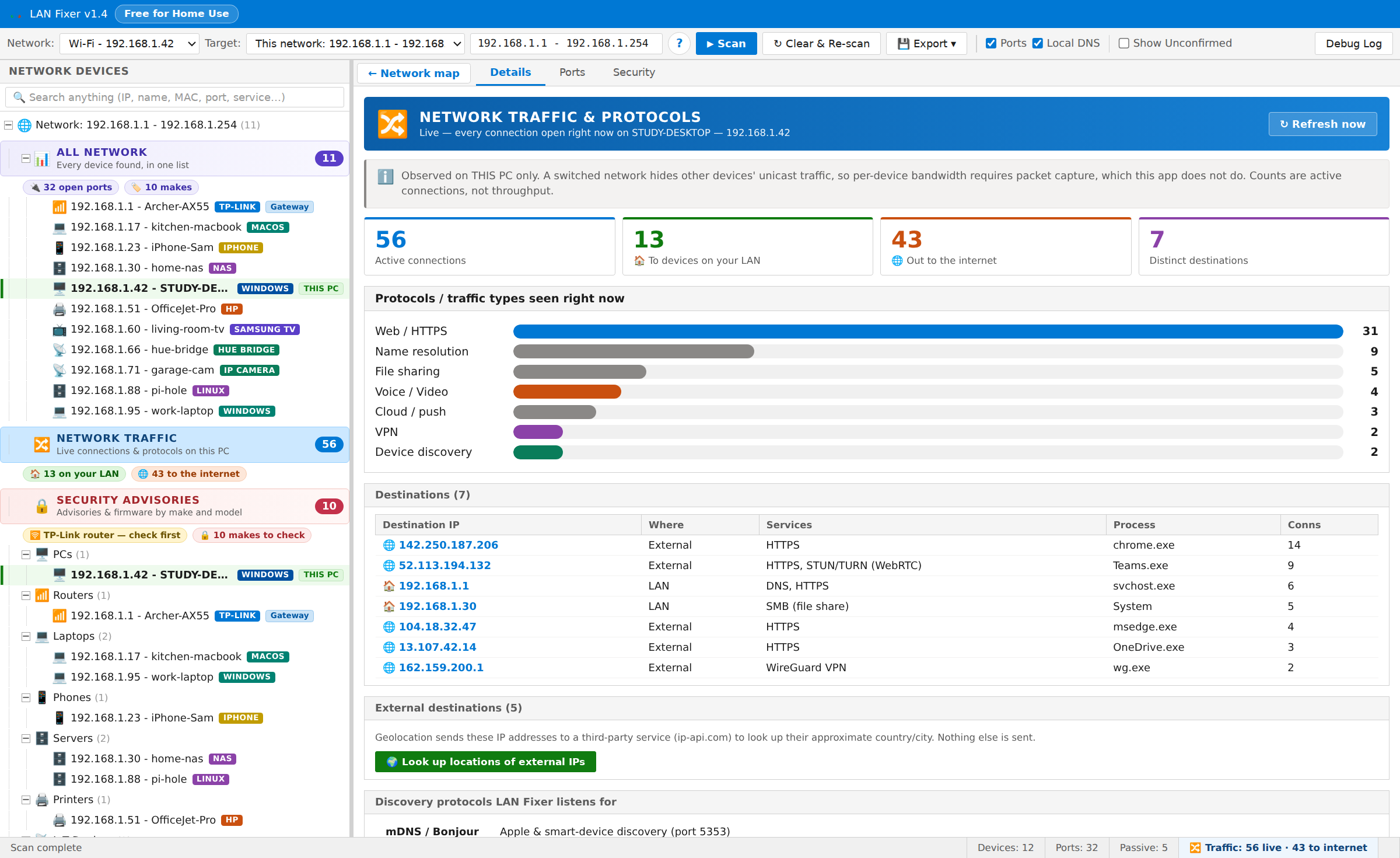Open the Debug Log
Image resolution: width=1400 pixels, height=858 pixels.
[x=1353, y=44]
